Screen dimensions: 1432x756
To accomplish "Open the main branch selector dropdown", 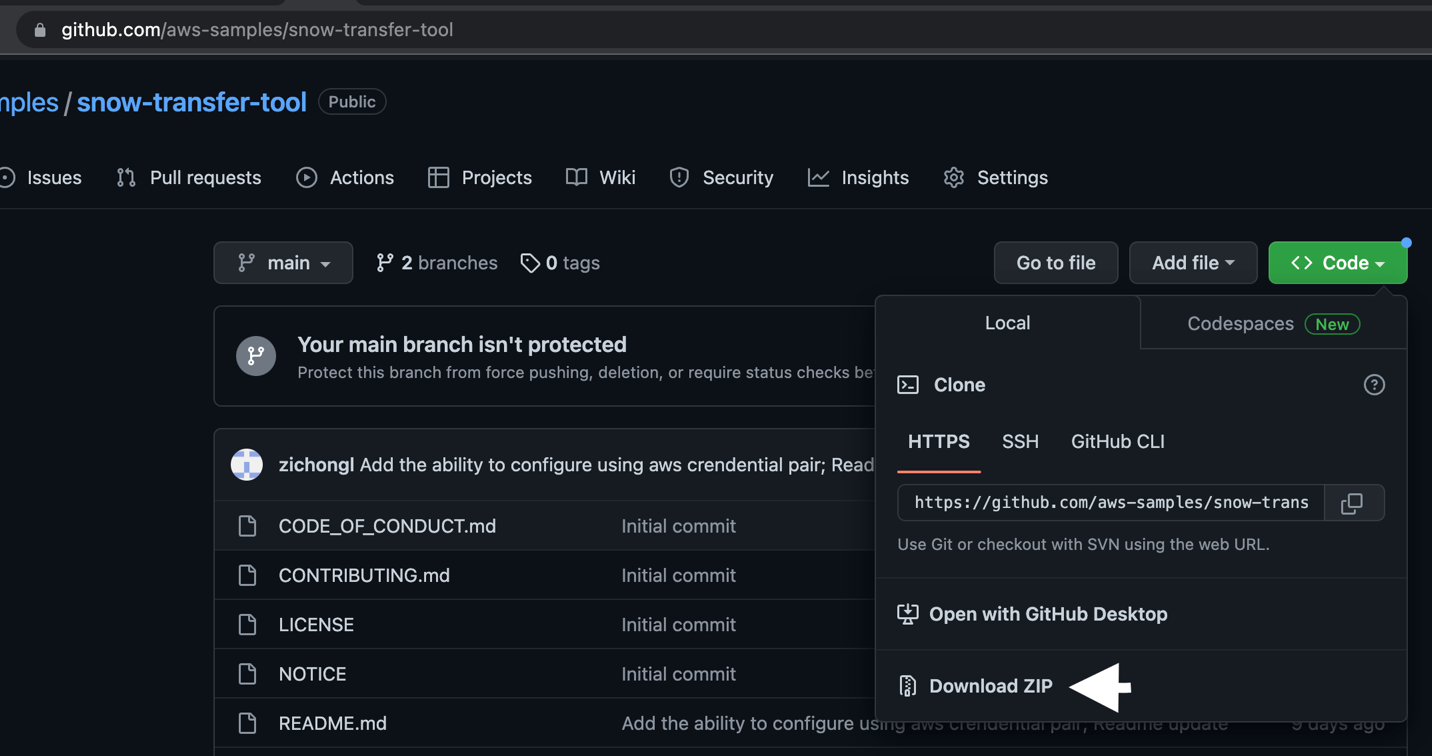I will 283,262.
